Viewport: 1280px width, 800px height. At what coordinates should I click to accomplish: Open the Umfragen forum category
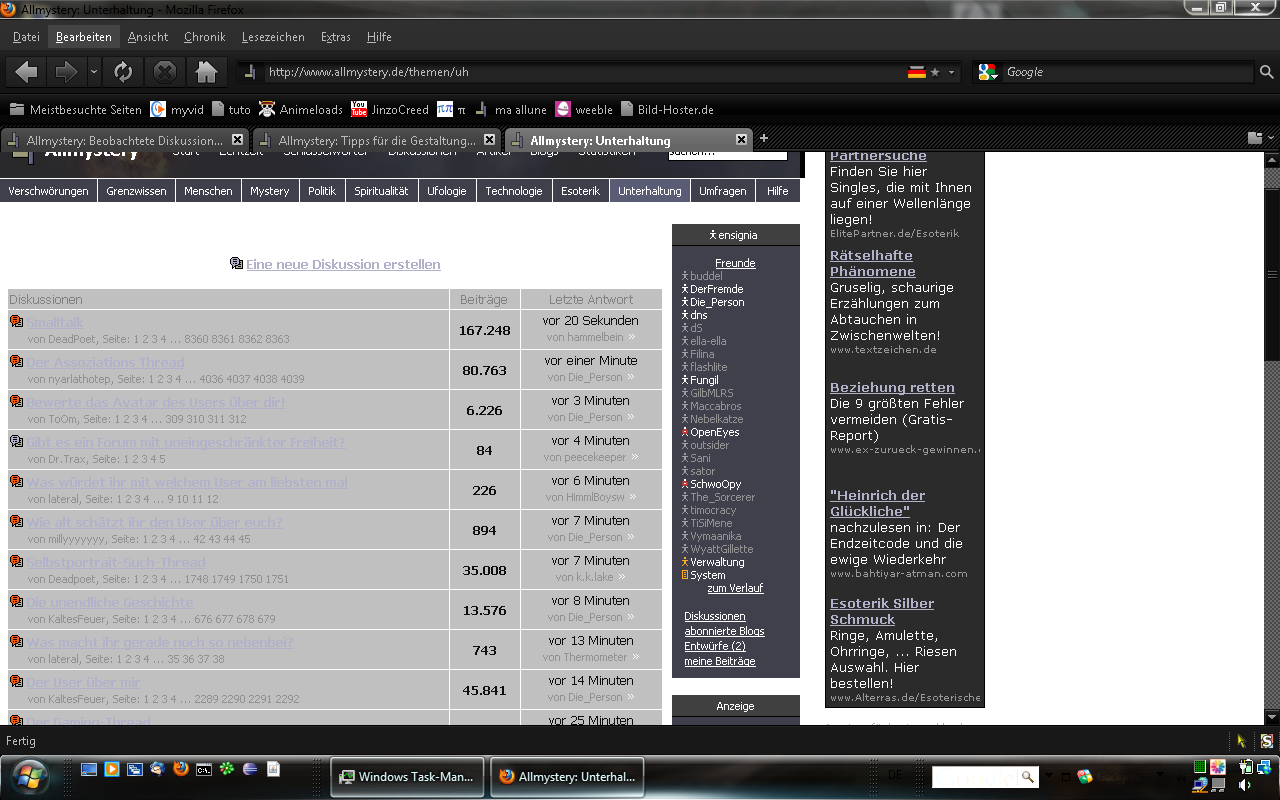point(722,191)
